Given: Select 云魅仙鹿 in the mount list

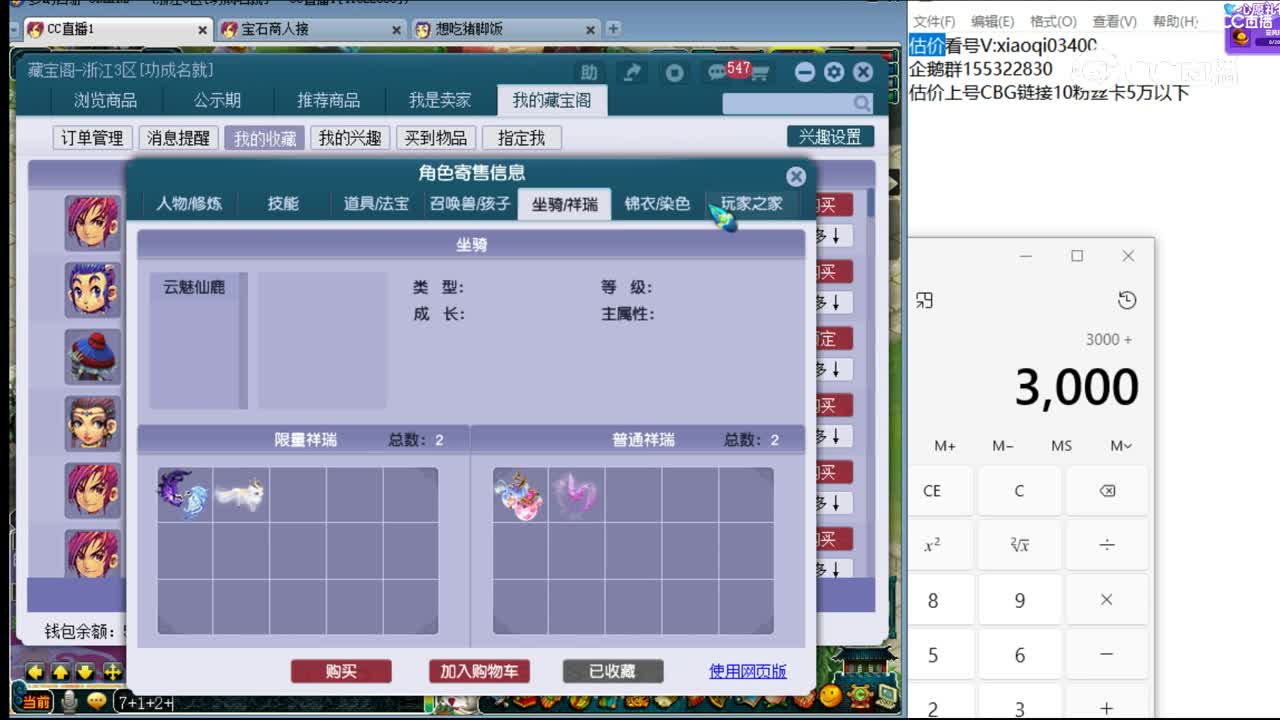Looking at the screenshot, I should point(194,287).
